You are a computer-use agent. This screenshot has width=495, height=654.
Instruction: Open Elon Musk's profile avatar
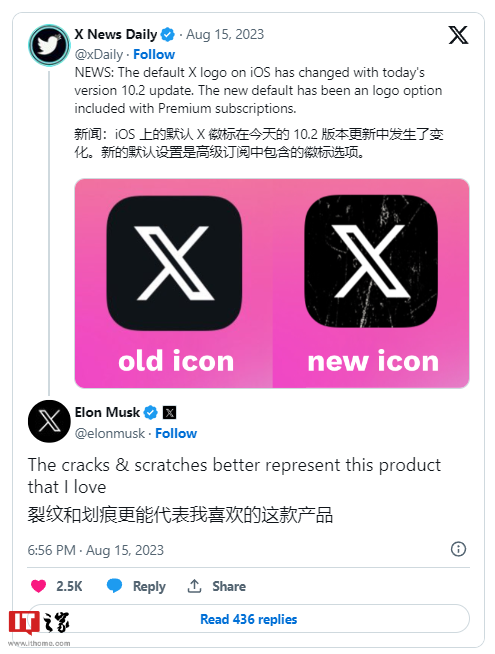(49, 421)
